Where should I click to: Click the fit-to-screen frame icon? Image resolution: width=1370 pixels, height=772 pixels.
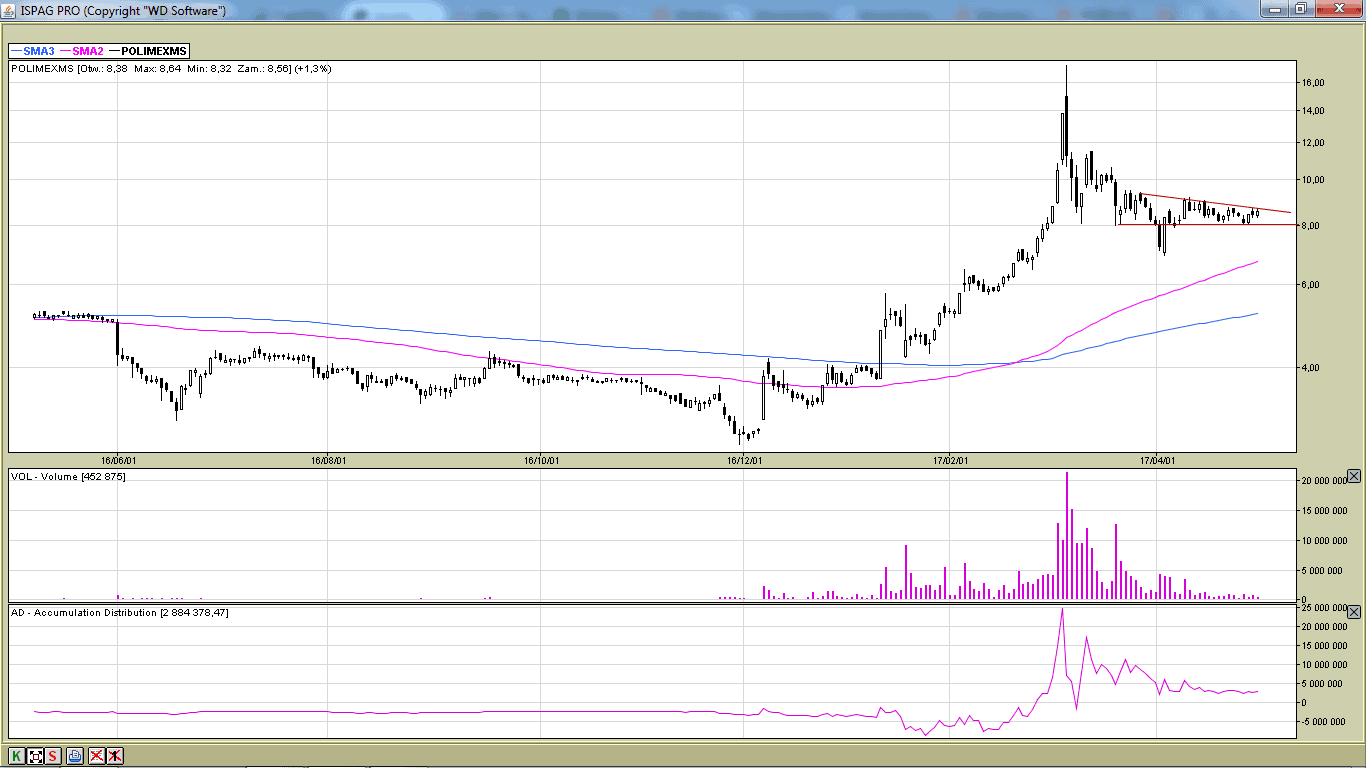[x=35, y=756]
